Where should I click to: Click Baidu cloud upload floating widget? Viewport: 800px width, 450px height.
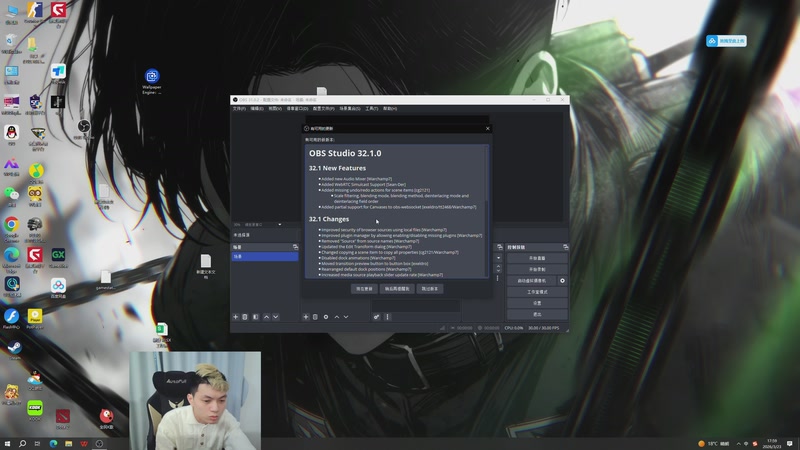727,41
